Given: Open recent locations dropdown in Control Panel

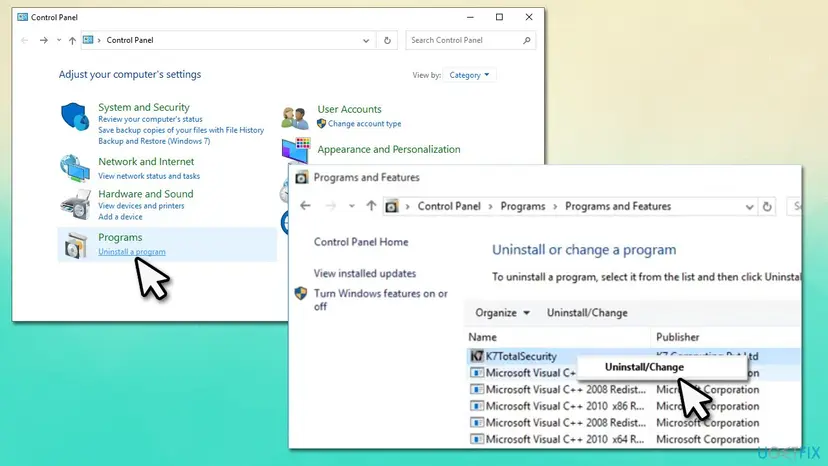Looking at the screenshot, I should tap(59, 40).
